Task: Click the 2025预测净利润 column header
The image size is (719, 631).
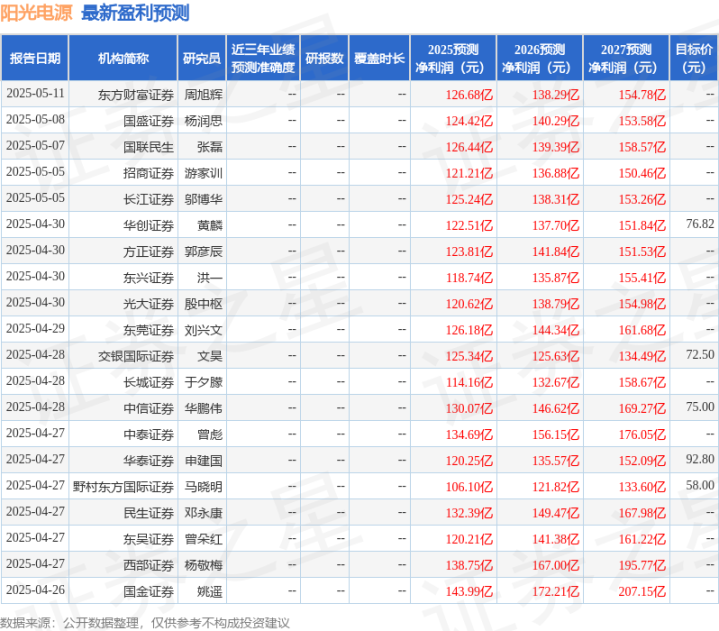Action: click(453, 58)
